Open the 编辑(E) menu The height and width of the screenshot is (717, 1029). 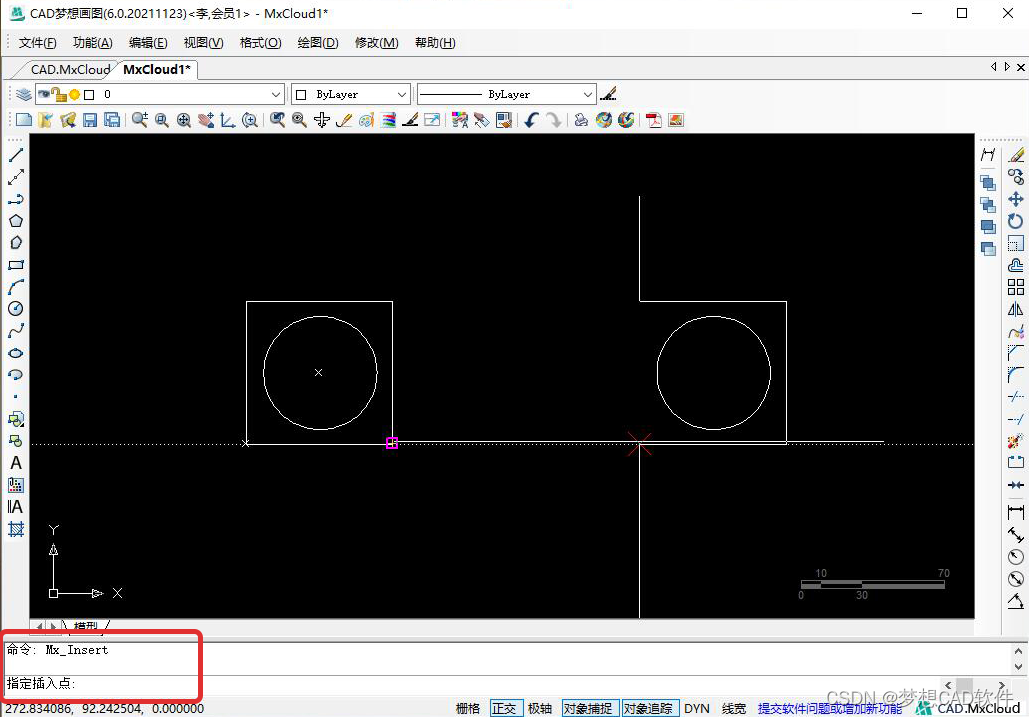click(x=148, y=43)
